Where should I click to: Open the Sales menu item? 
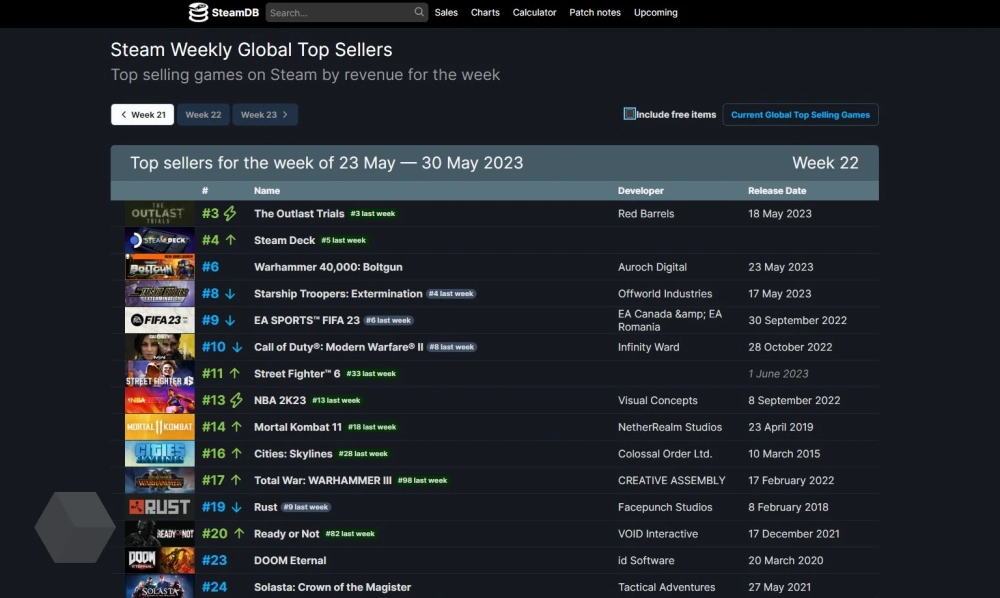[446, 12]
